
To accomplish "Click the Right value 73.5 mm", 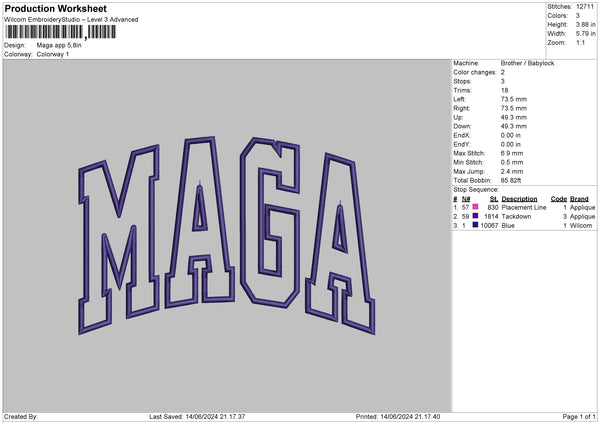I will tap(514, 108).
